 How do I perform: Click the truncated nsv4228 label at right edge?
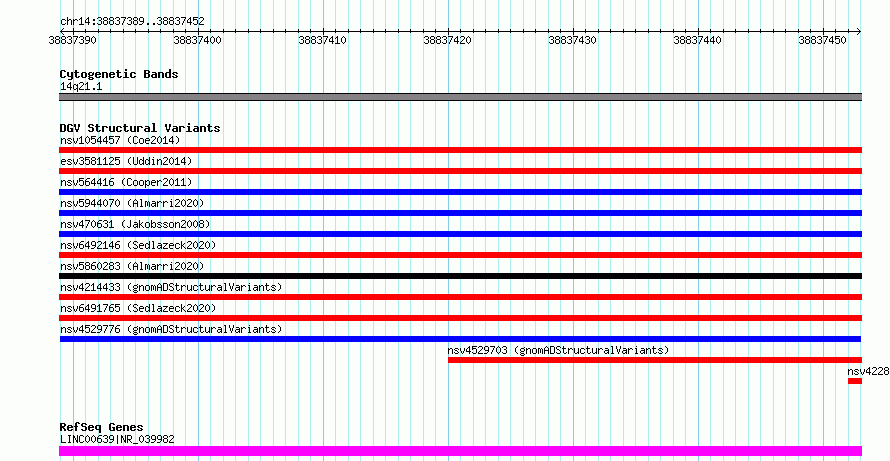click(x=868, y=371)
